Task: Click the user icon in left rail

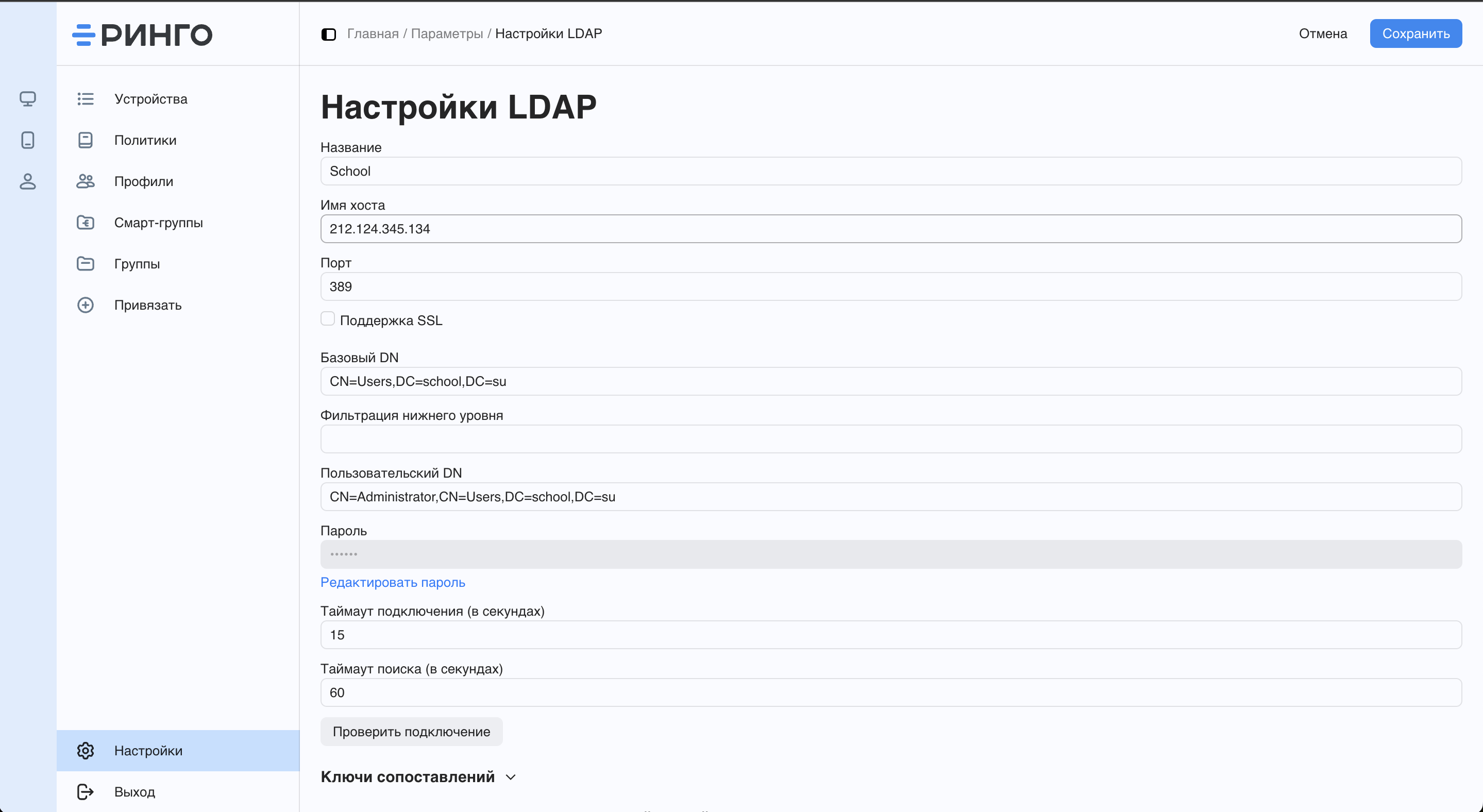Action: 28,181
